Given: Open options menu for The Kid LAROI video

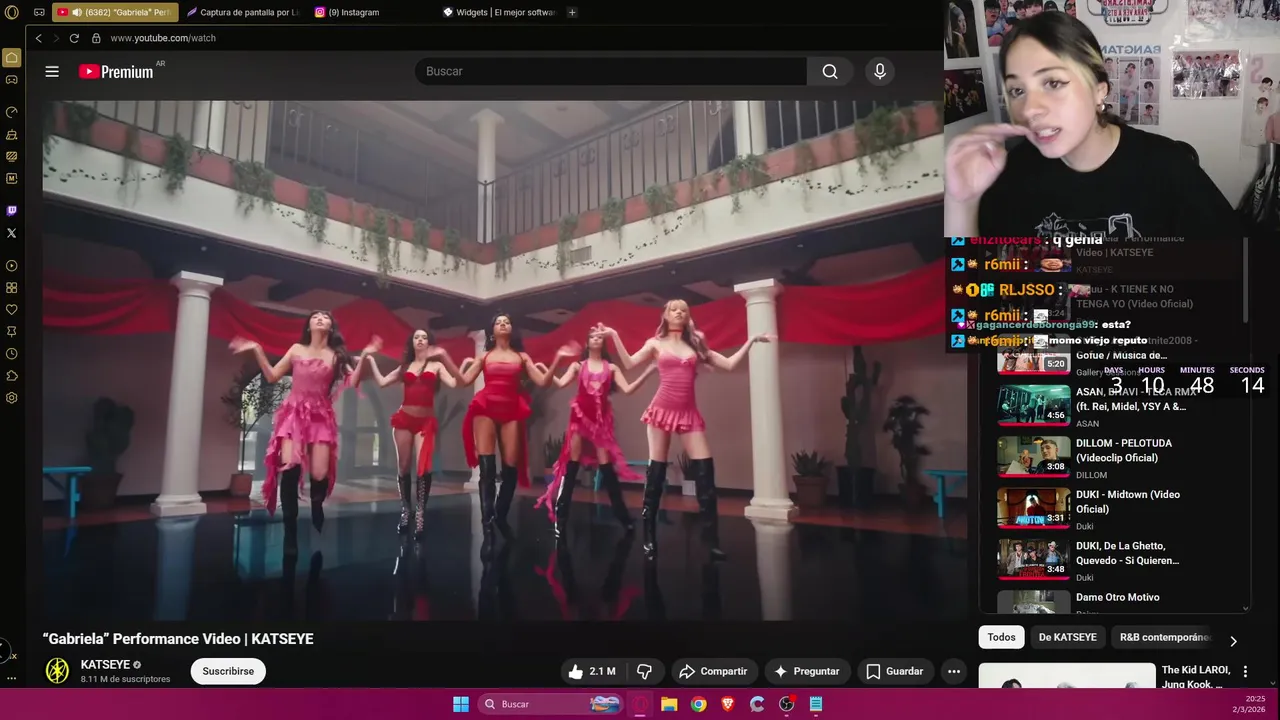Looking at the screenshot, I should 1245,671.
